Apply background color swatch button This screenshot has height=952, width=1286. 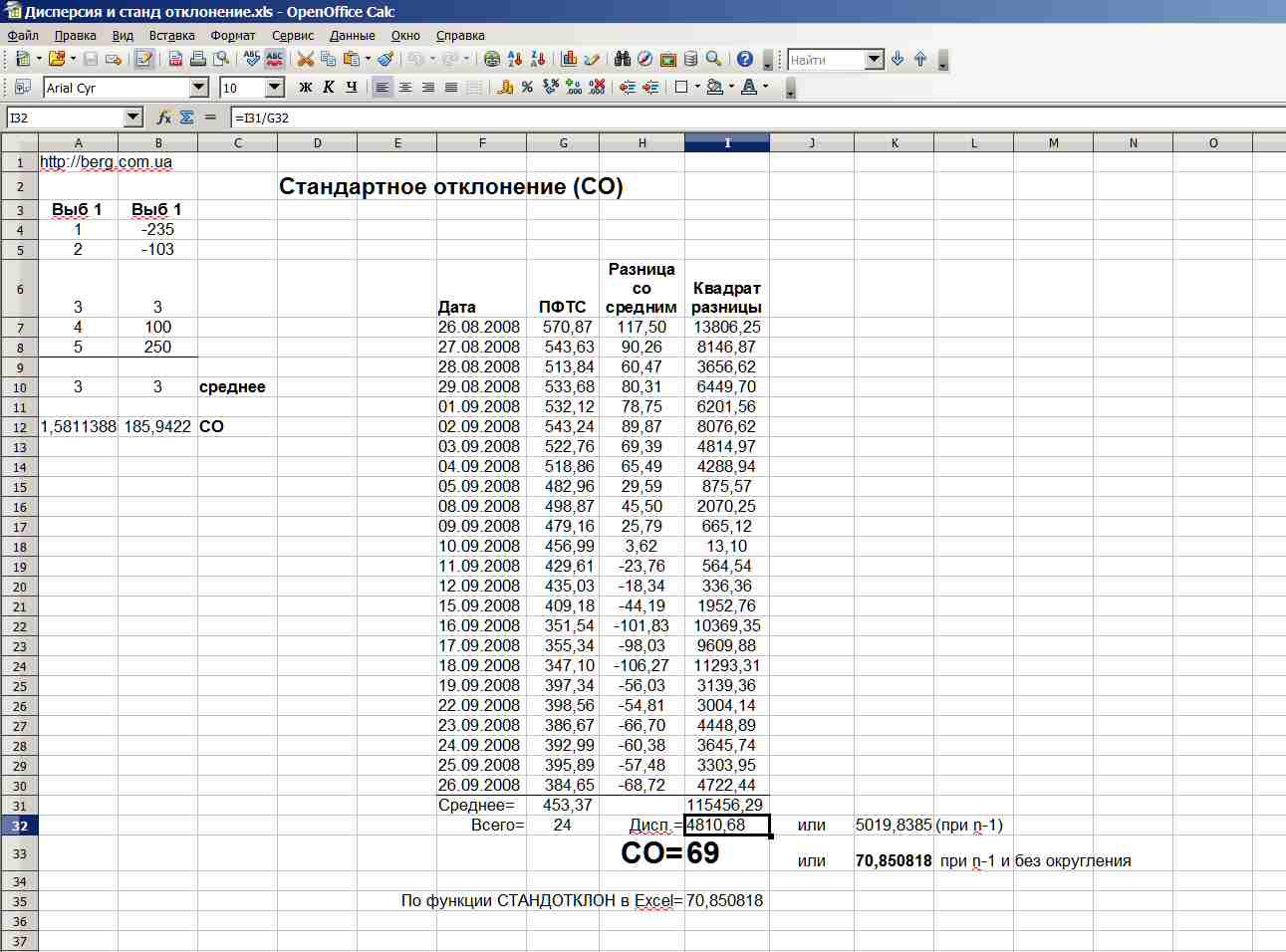[714, 88]
